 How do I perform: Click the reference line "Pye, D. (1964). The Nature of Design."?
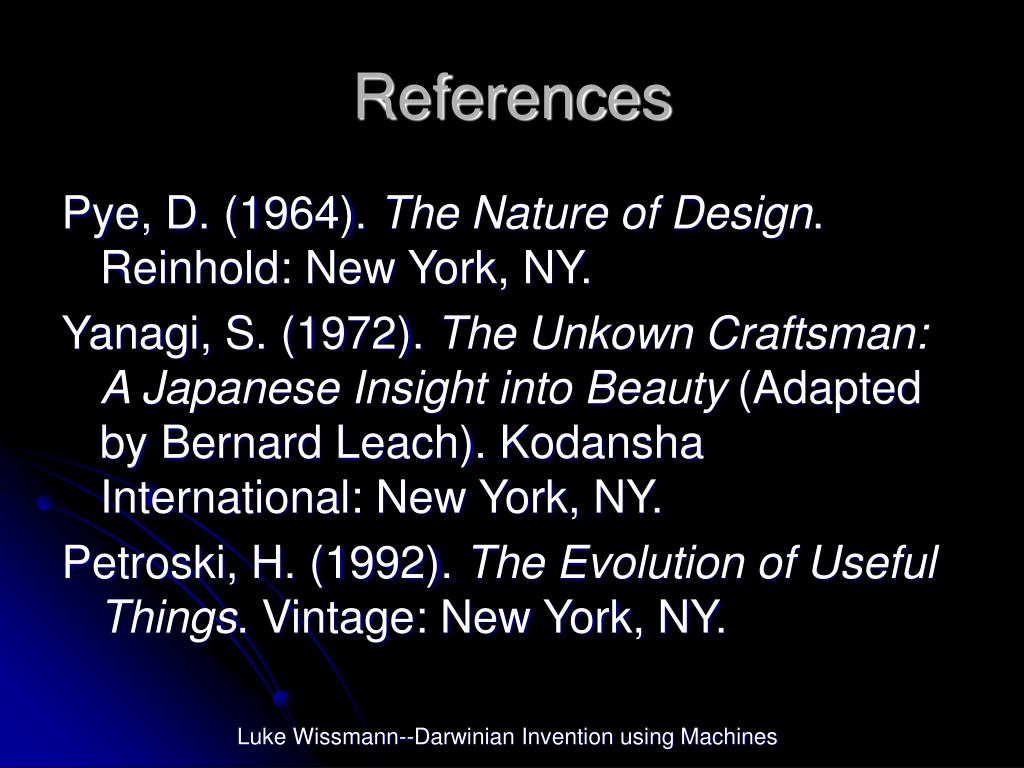[x=442, y=215]
